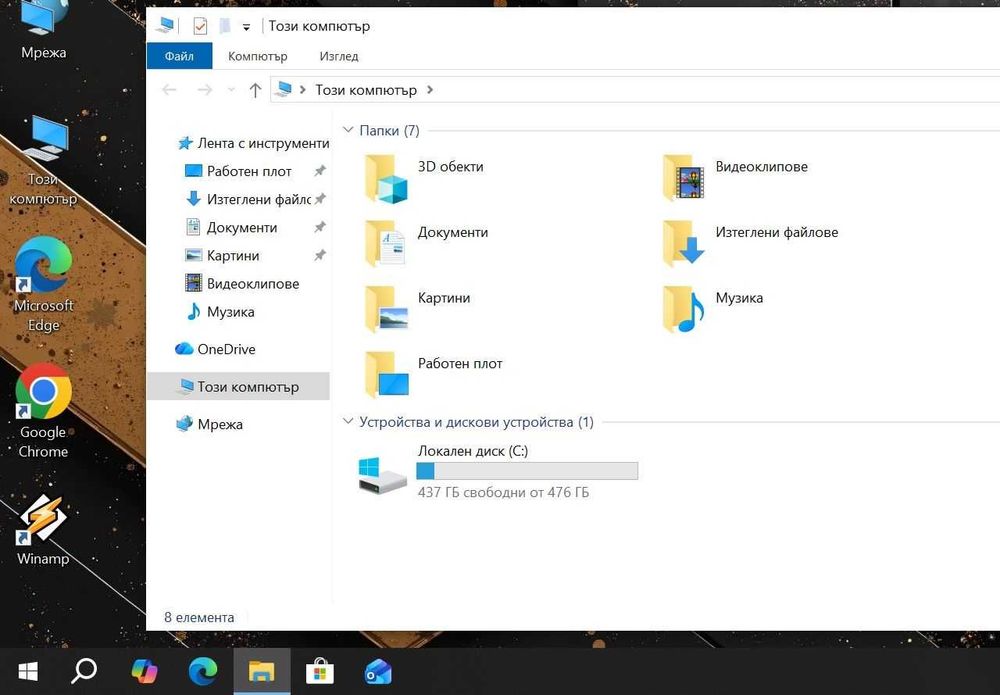This screenshot has height=695, width=1000.
Task: Select the Видеоклипове folder in main pane
Action: (x=735, y=178)
